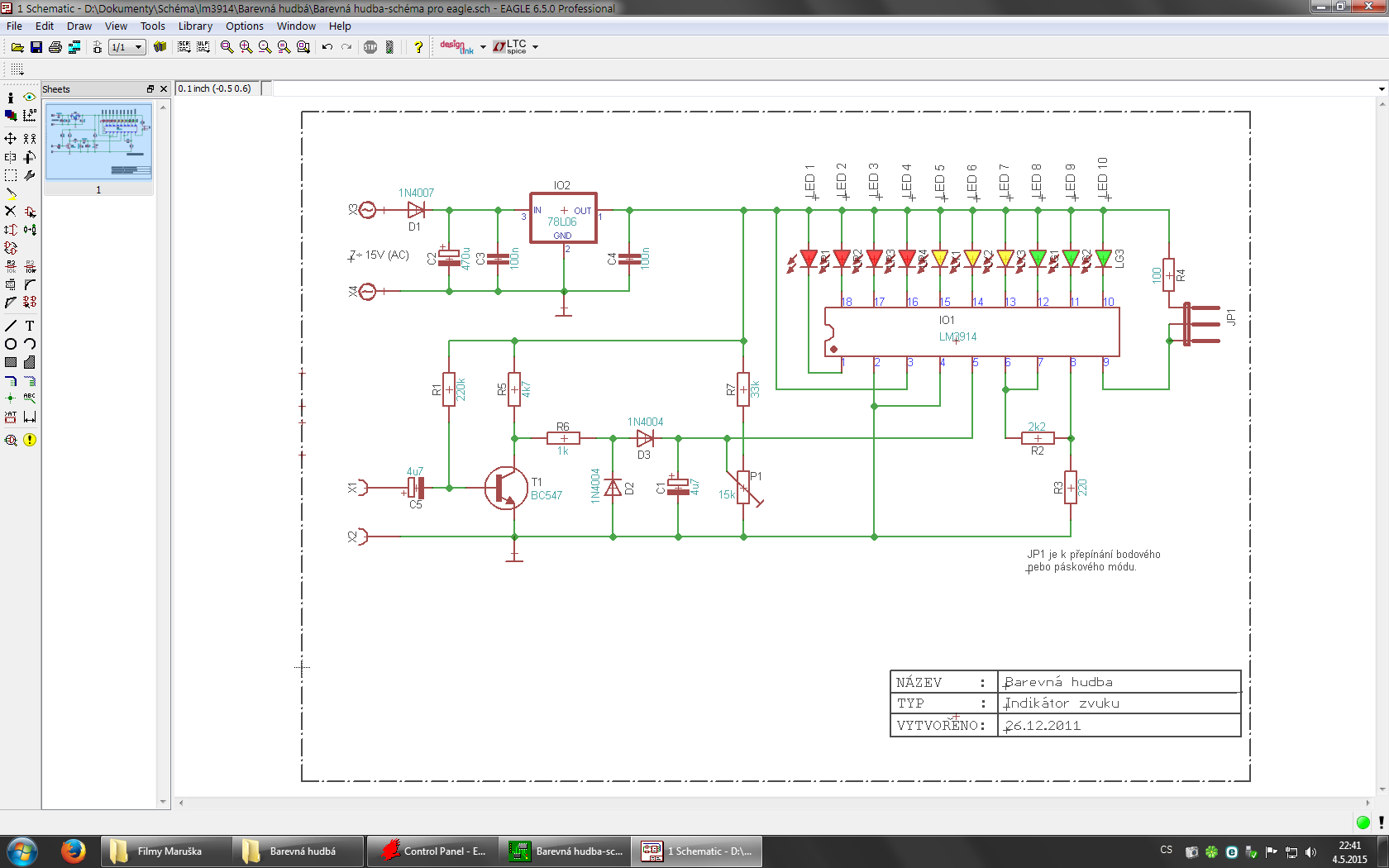Activate the Move tool
Screen dimensions: 1389x868
11,139
